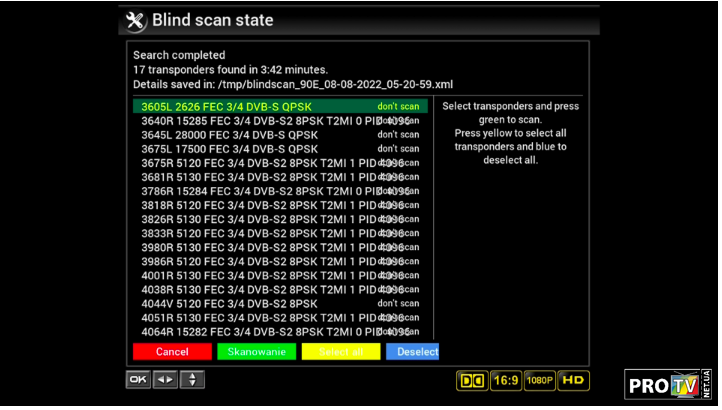Click the HD status icon
722x410 pixels.
pyautogui.click(x=573, y=380)
